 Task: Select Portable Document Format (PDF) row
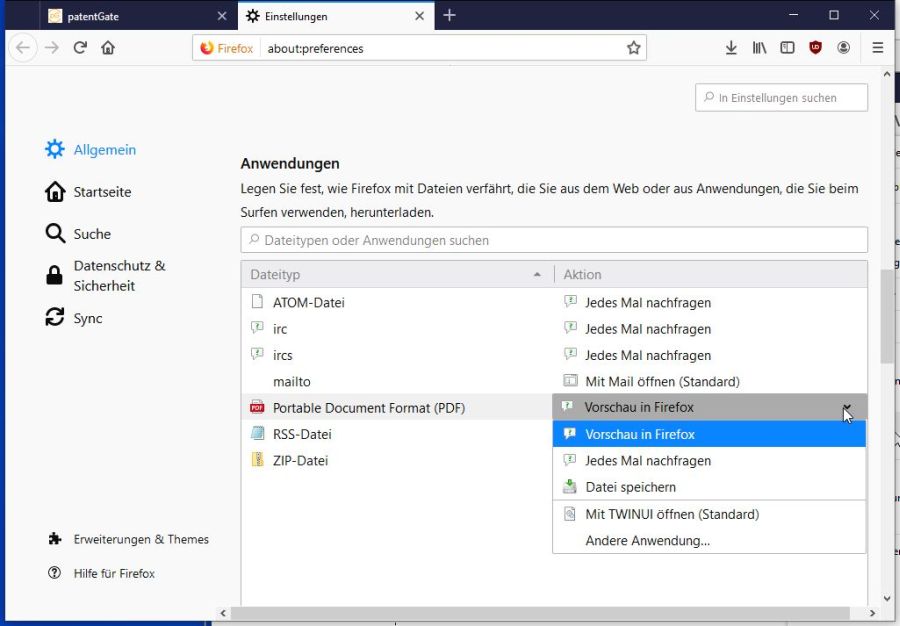[397, 407]
